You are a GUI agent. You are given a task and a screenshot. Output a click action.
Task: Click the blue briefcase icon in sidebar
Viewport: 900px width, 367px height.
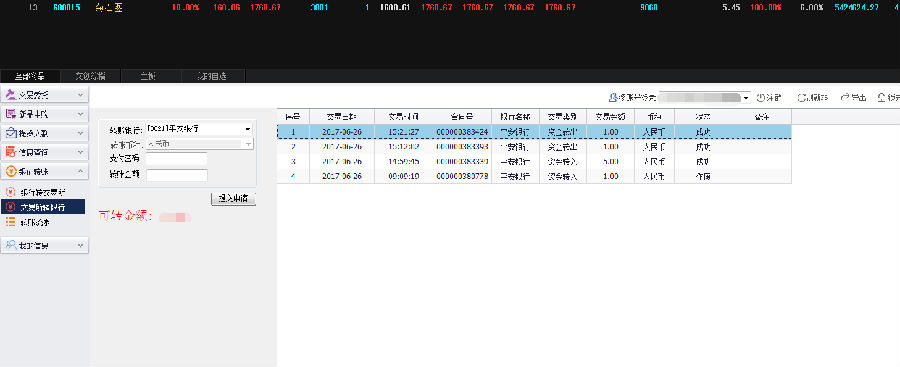tap(10, 133)
